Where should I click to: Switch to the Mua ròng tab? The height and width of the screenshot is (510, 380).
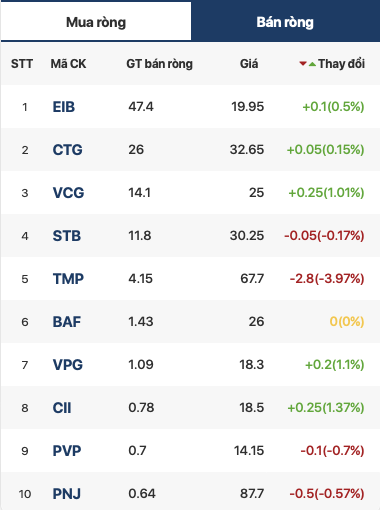pyautogui.click(x=96, y=22)
